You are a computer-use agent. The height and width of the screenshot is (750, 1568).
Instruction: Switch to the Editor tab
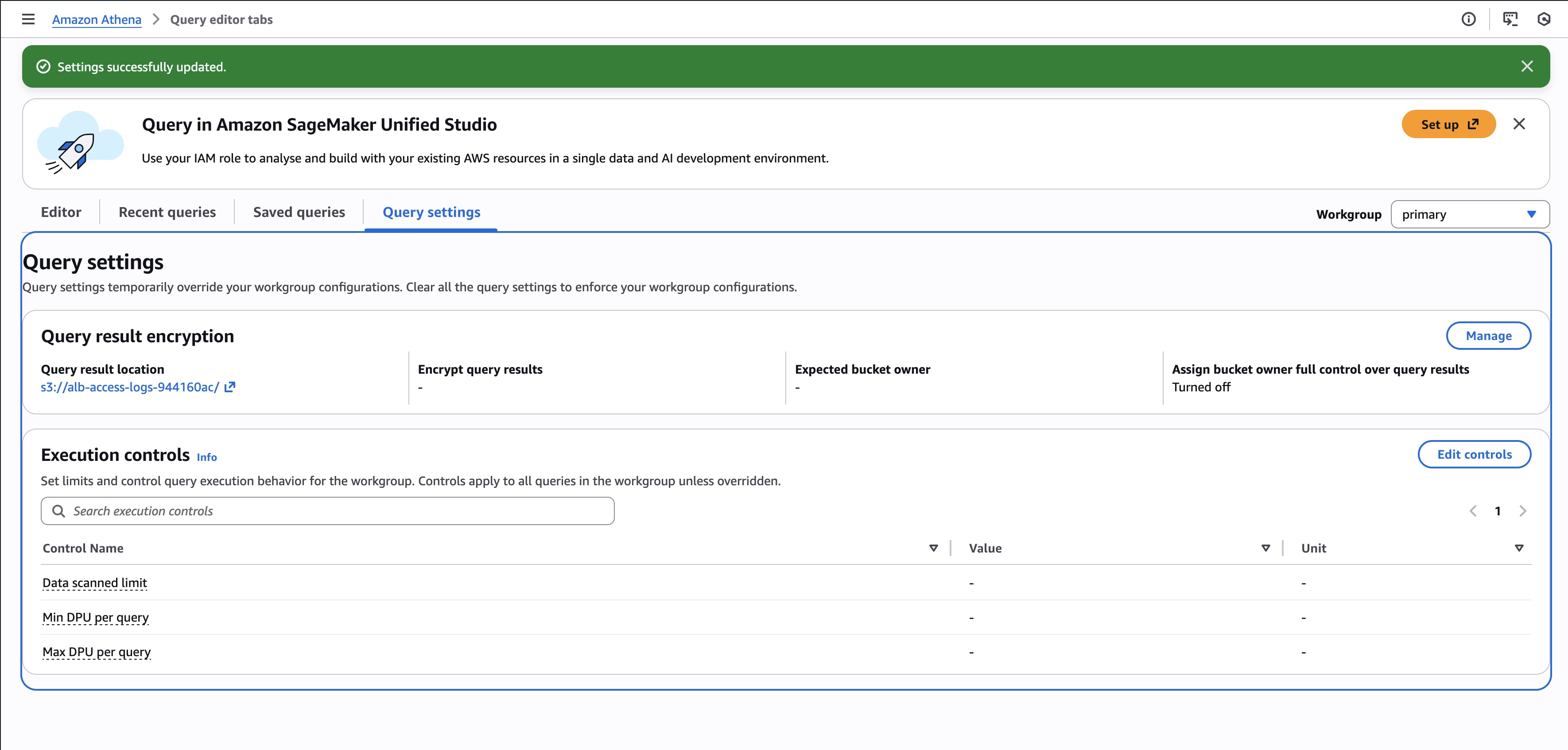click(x=61, y=212)
